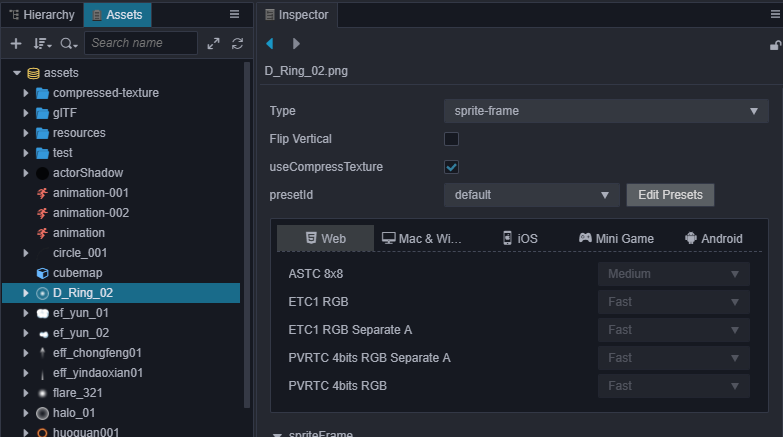783x437 pixels.
Task: Refresh the assets list
Action: 238,43
